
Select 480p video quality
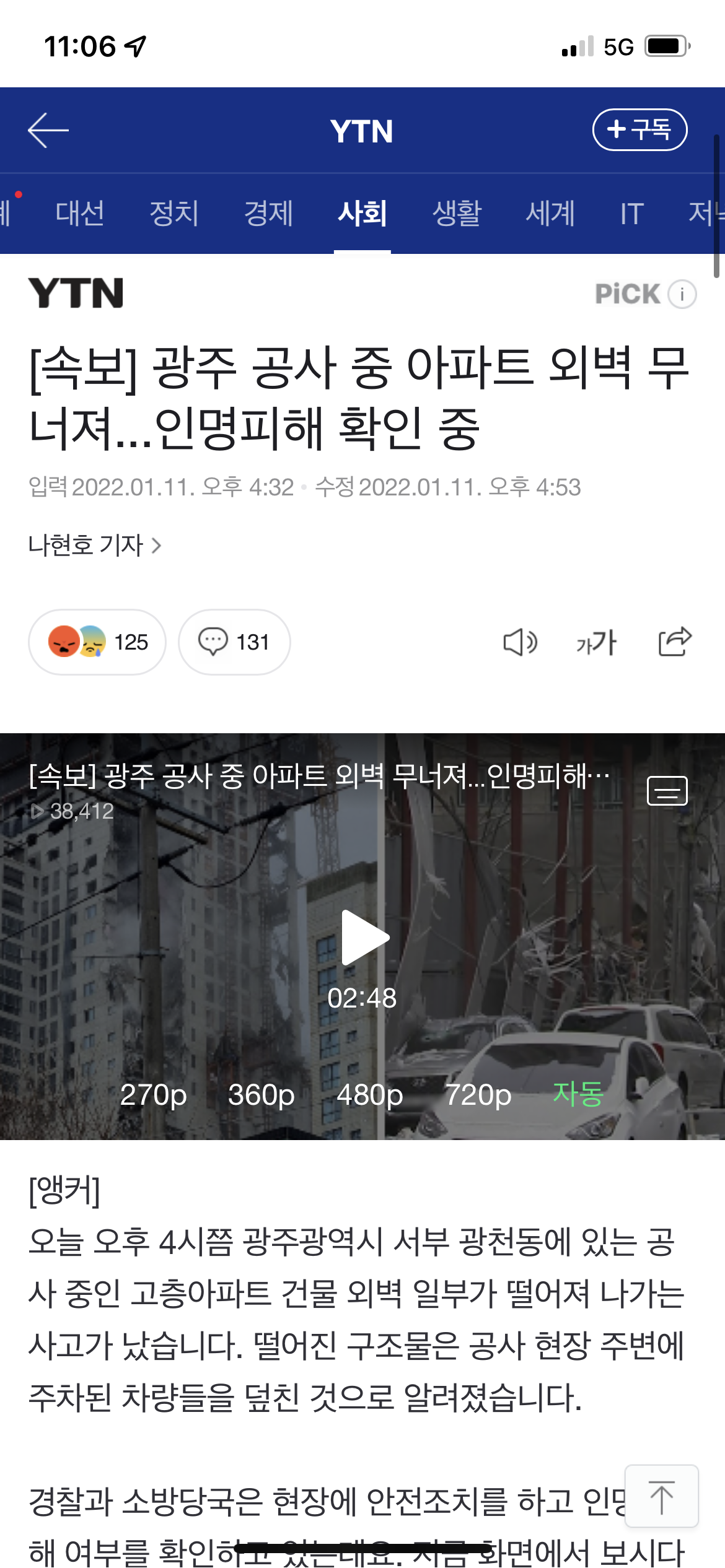[370, 1095]
